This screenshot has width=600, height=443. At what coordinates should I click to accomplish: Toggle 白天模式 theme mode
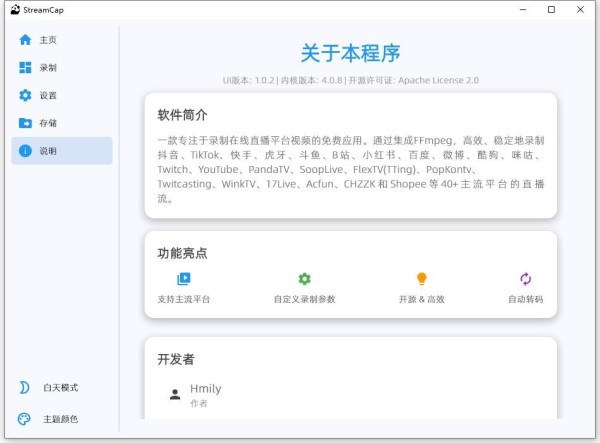tap(60, 388)
